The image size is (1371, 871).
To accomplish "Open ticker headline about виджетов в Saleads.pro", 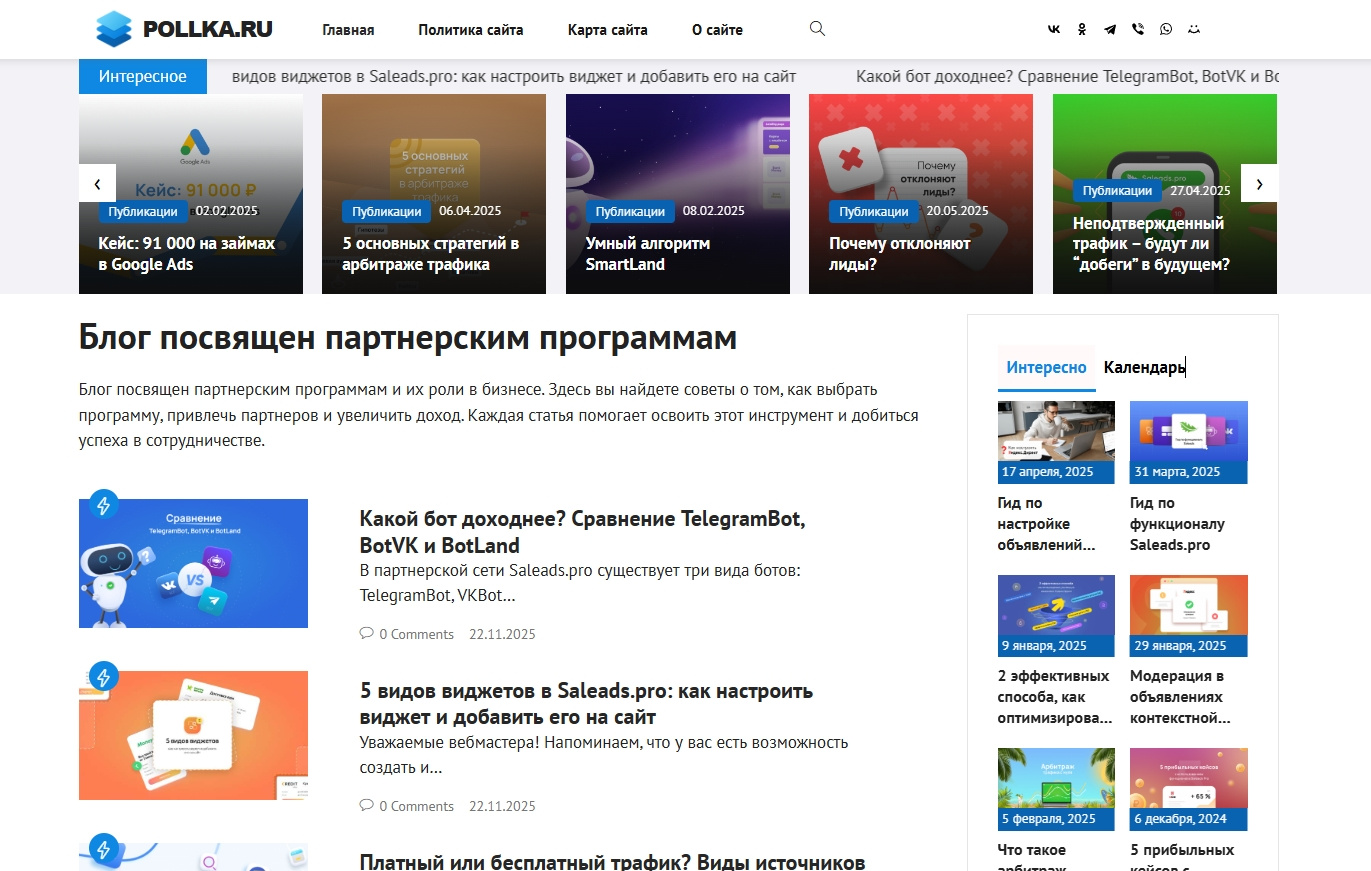I will click(x=514, y=76).
